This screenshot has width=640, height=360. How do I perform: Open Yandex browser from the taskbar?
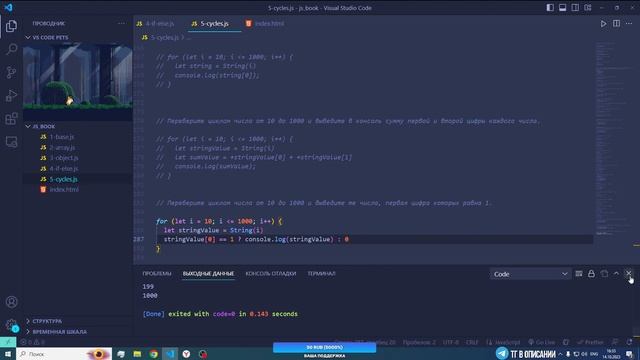(186, 354)
